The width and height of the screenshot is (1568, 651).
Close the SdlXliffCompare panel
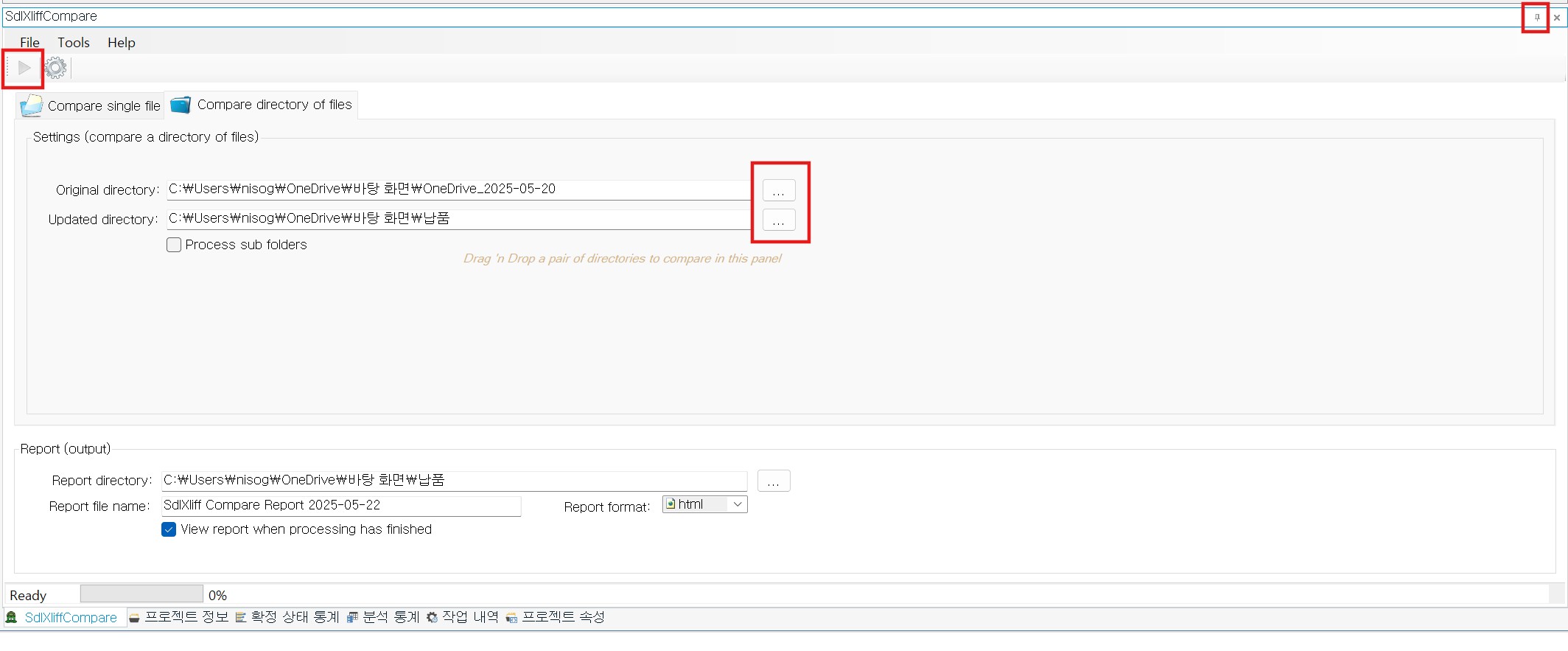1557,18
